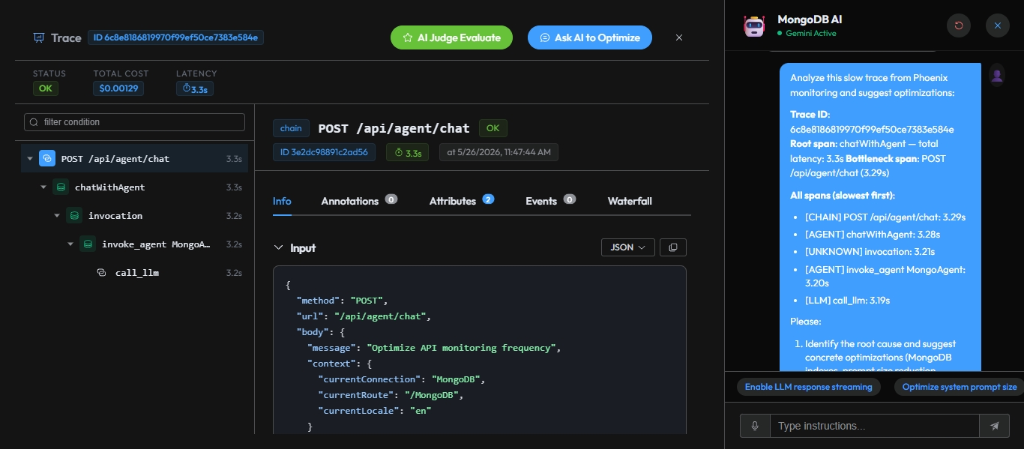Collapse the invoke_agent MongoAgent node
This screenshot has height=449, width=1024.
click(x=71, y=244)
